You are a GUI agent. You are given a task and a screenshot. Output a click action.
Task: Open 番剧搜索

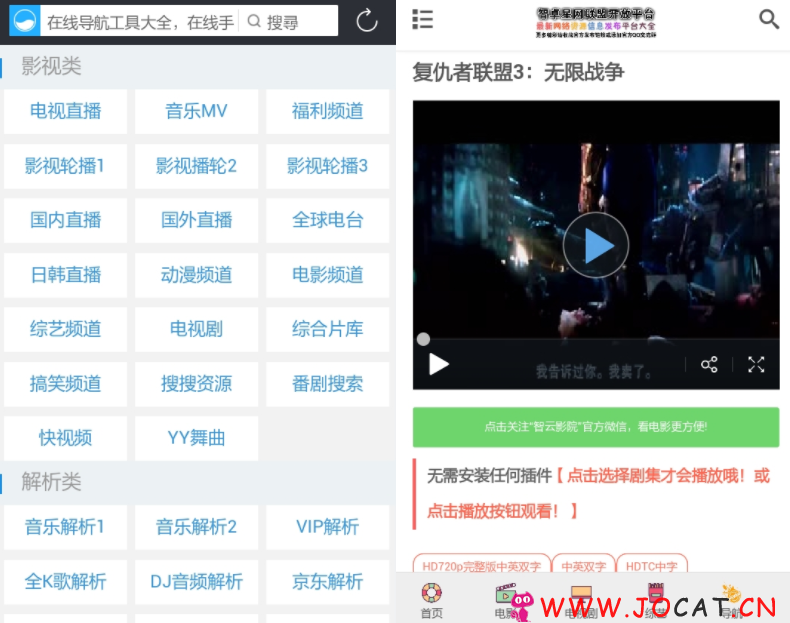(x=327, y=384)
